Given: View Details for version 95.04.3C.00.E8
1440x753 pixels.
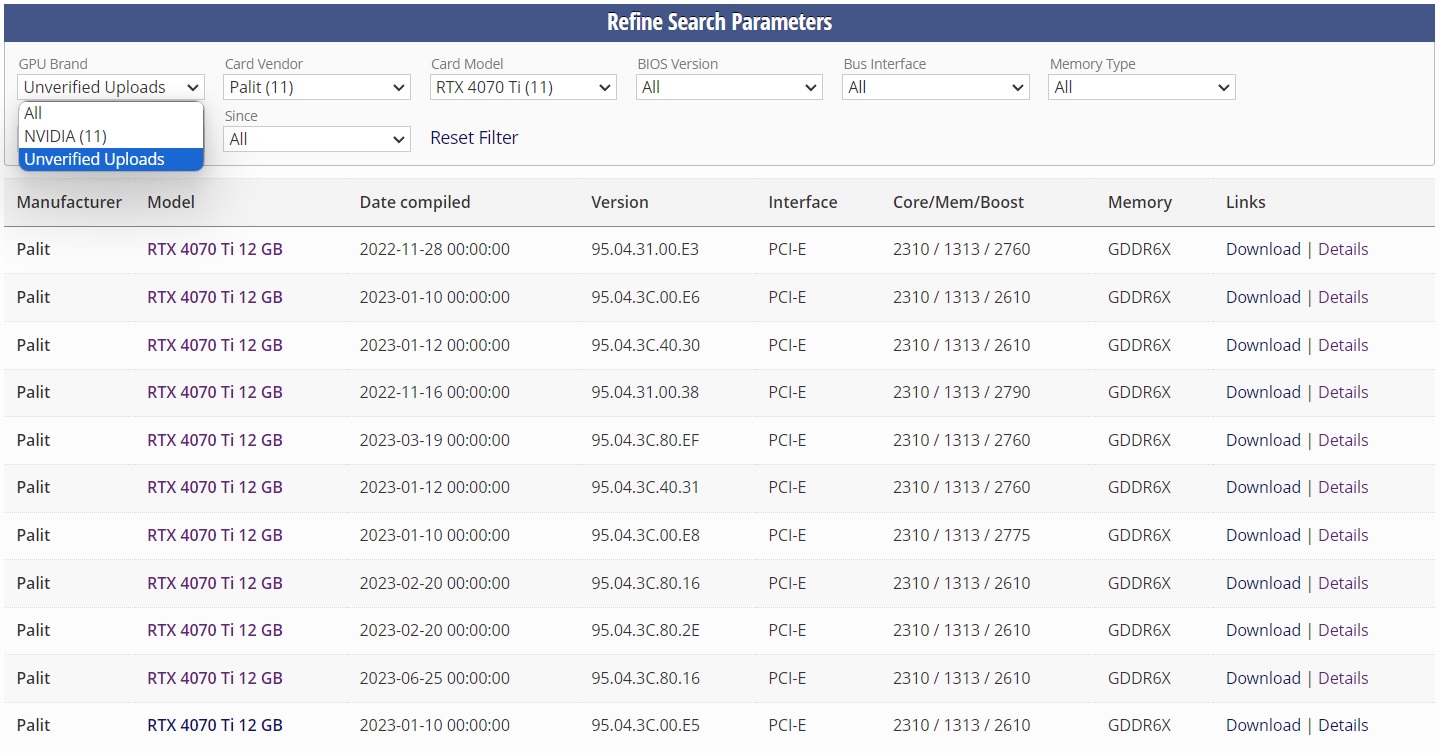Looking at the screenshot, I should click(1343, 535).
